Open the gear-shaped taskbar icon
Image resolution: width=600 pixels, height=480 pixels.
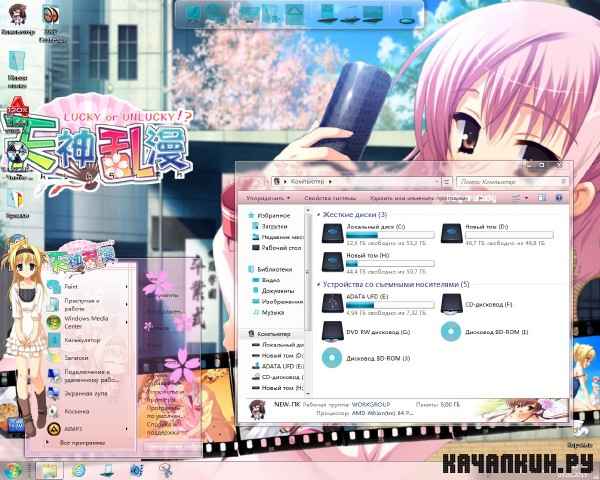(x=137, y=470)
